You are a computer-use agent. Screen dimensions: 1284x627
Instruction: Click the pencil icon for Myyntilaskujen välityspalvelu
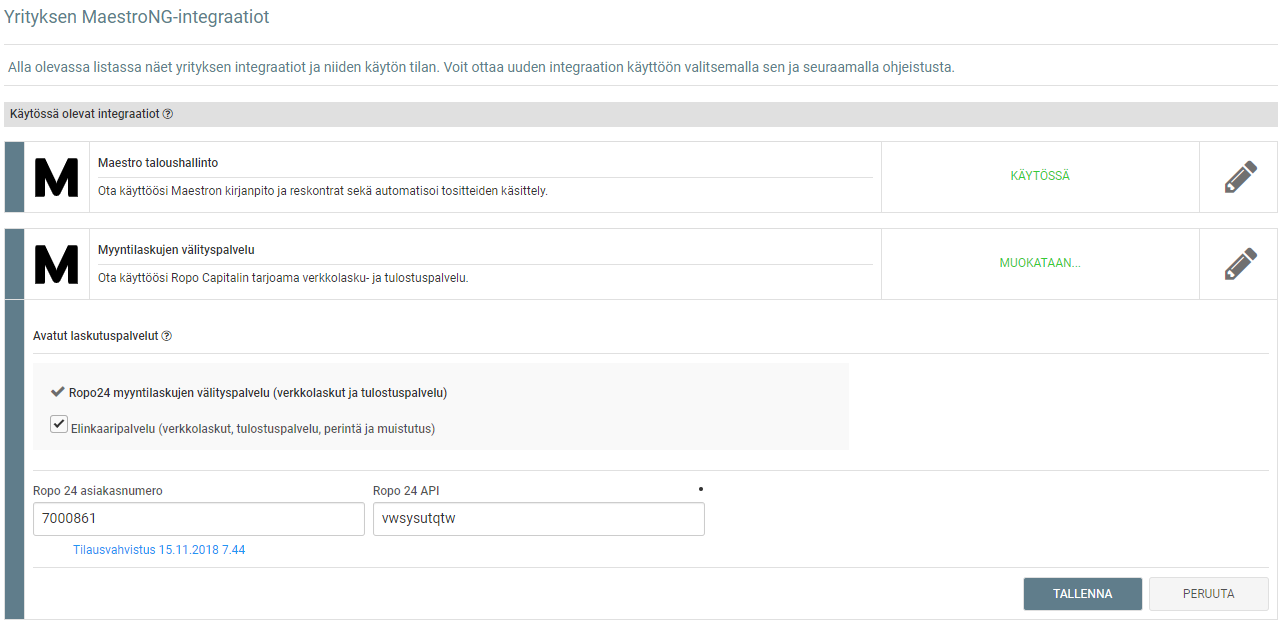[x=1240, y=264]
